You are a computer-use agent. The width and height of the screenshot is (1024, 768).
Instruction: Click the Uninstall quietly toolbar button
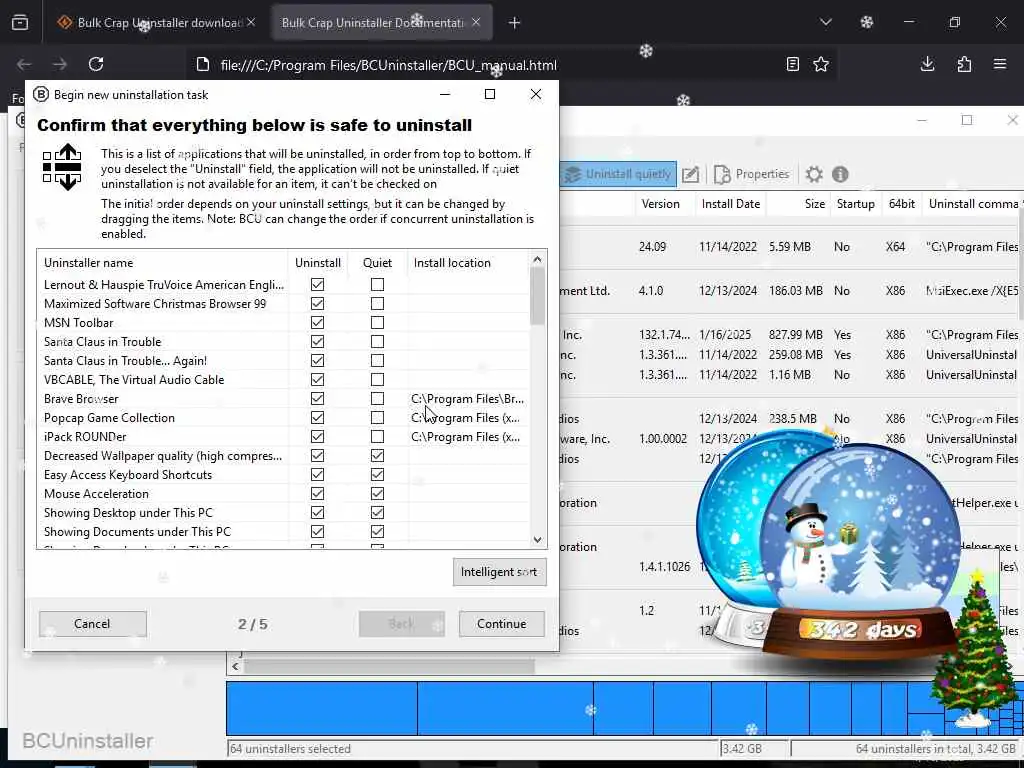pyautogui.click(x=618, y=174)
